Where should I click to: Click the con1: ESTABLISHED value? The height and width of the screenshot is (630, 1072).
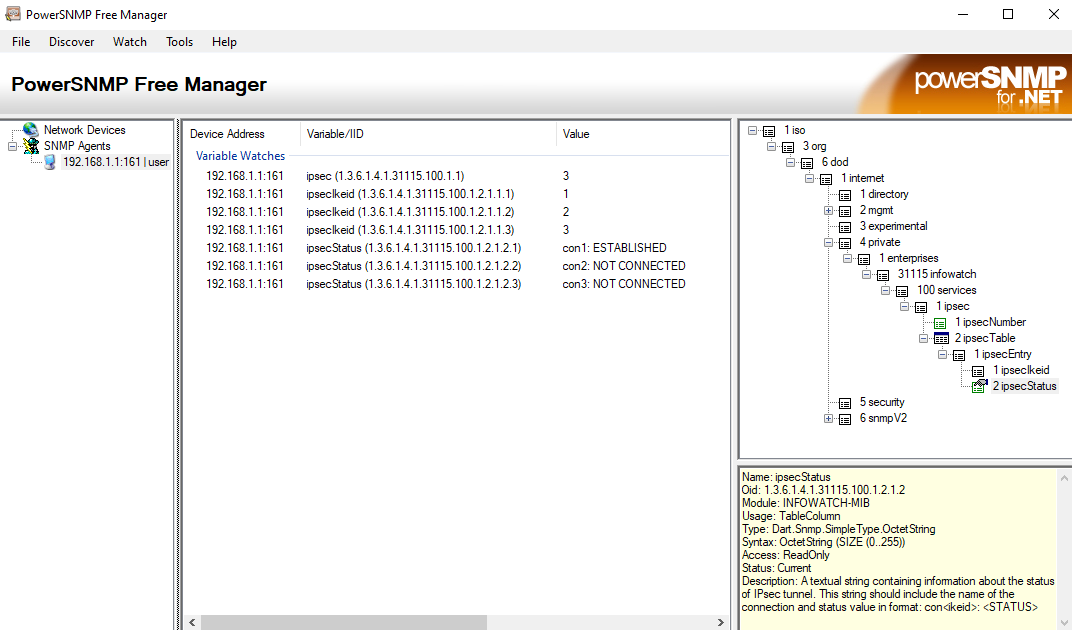click(614, 248)
